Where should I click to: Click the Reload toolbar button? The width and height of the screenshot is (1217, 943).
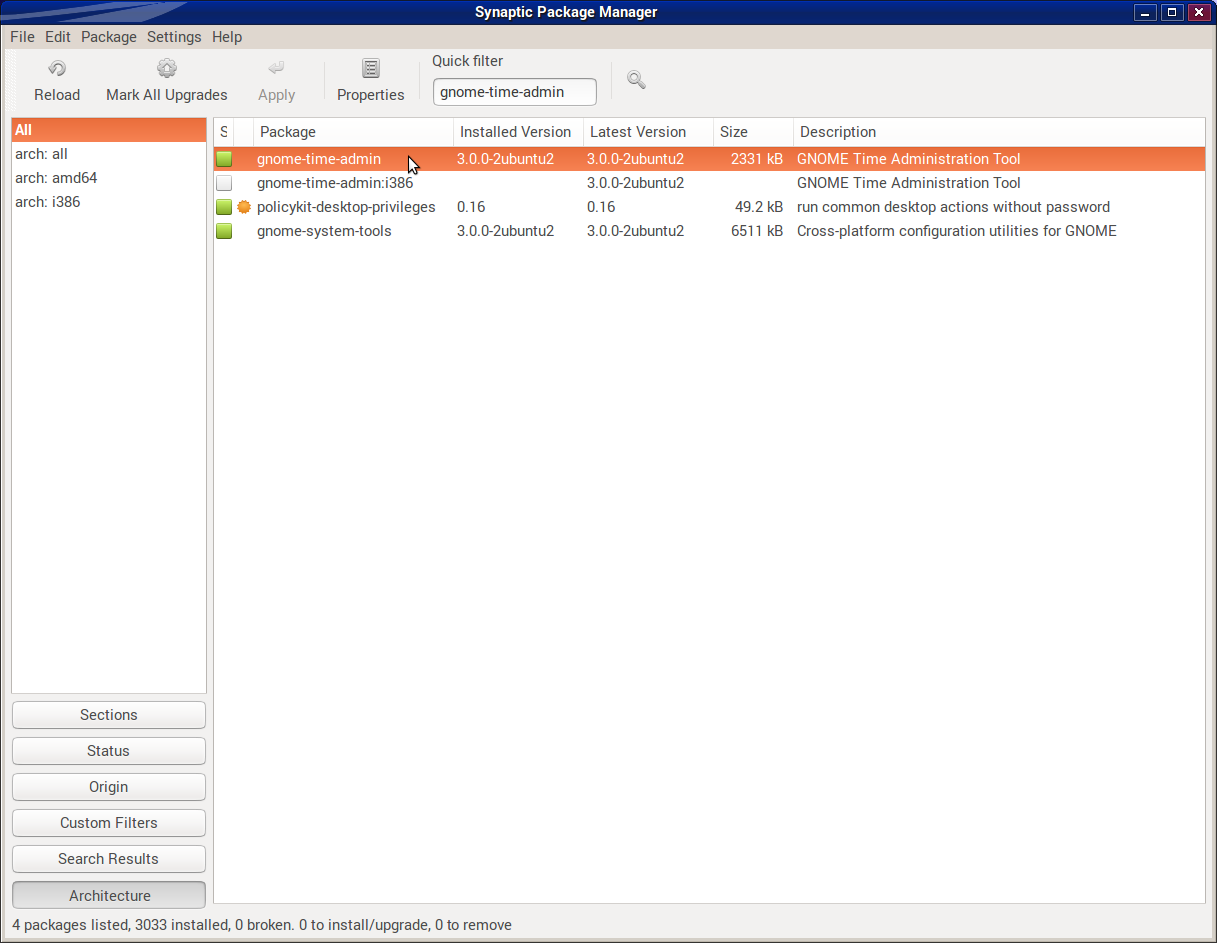pos(57,81)
